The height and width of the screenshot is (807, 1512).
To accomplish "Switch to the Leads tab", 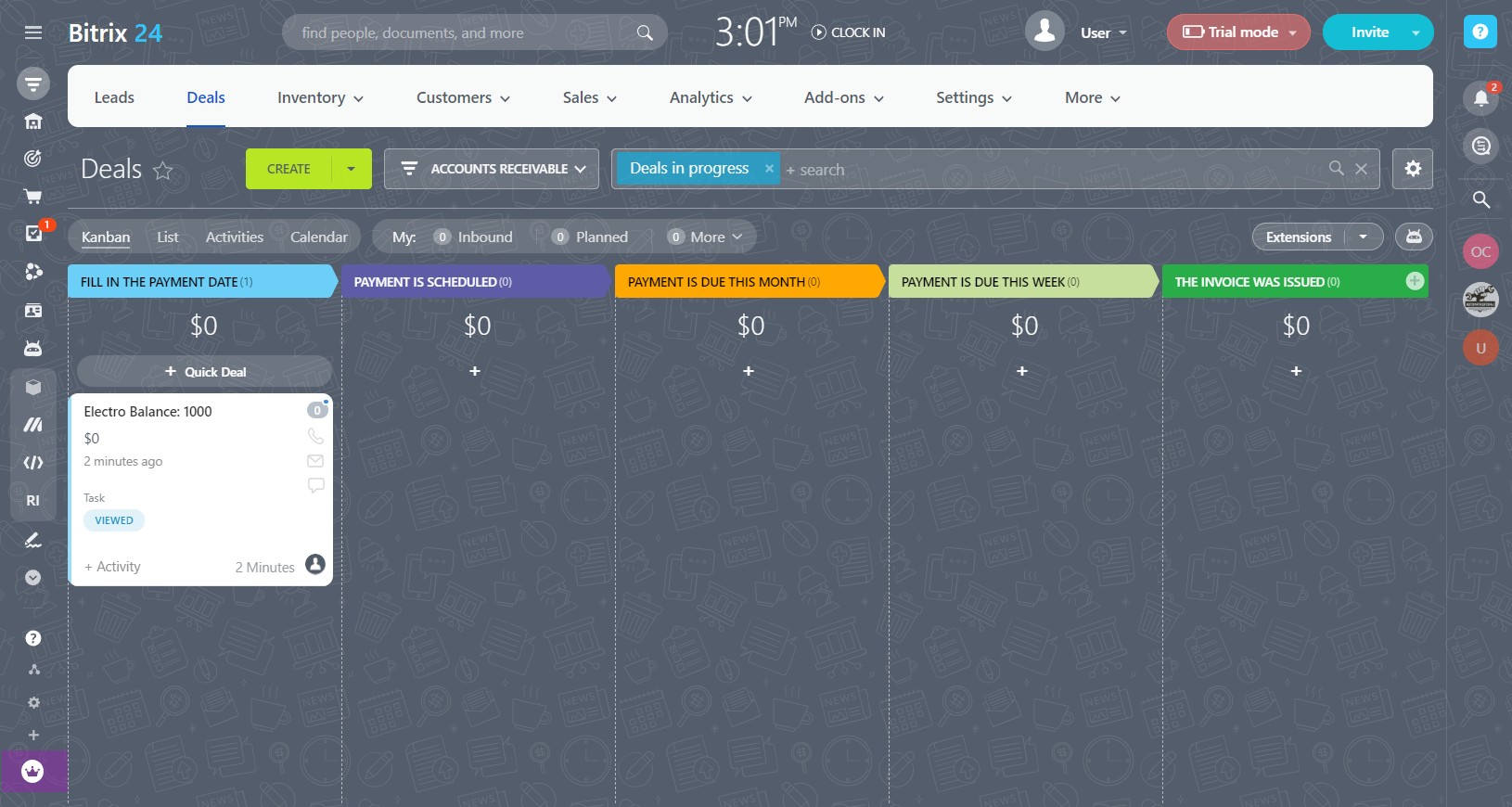I will coord(114,98).
